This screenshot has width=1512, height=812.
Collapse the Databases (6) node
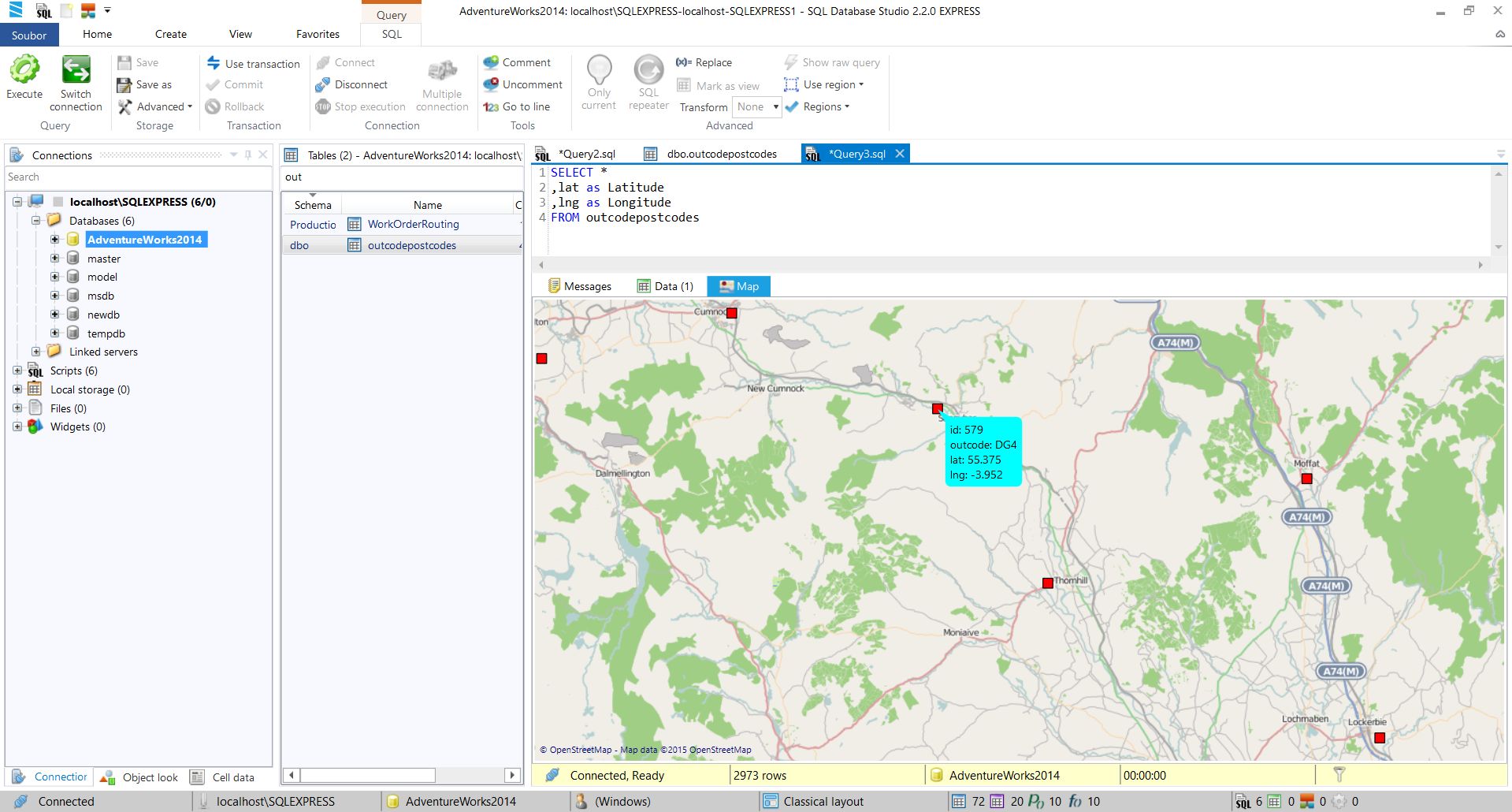pyautogui.click(x=35, y=221)
